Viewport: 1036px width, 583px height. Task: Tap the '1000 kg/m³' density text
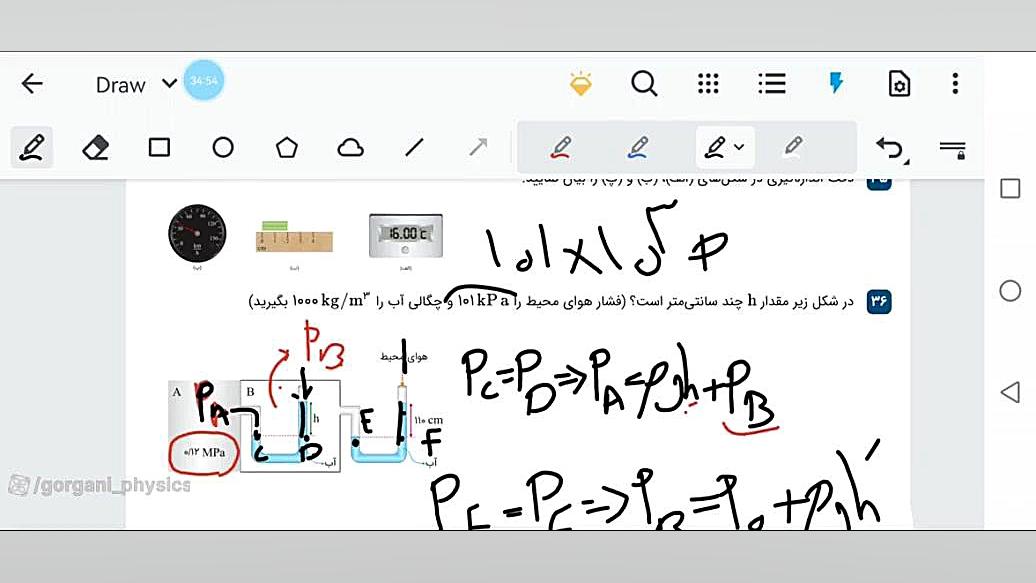point(331,301)
